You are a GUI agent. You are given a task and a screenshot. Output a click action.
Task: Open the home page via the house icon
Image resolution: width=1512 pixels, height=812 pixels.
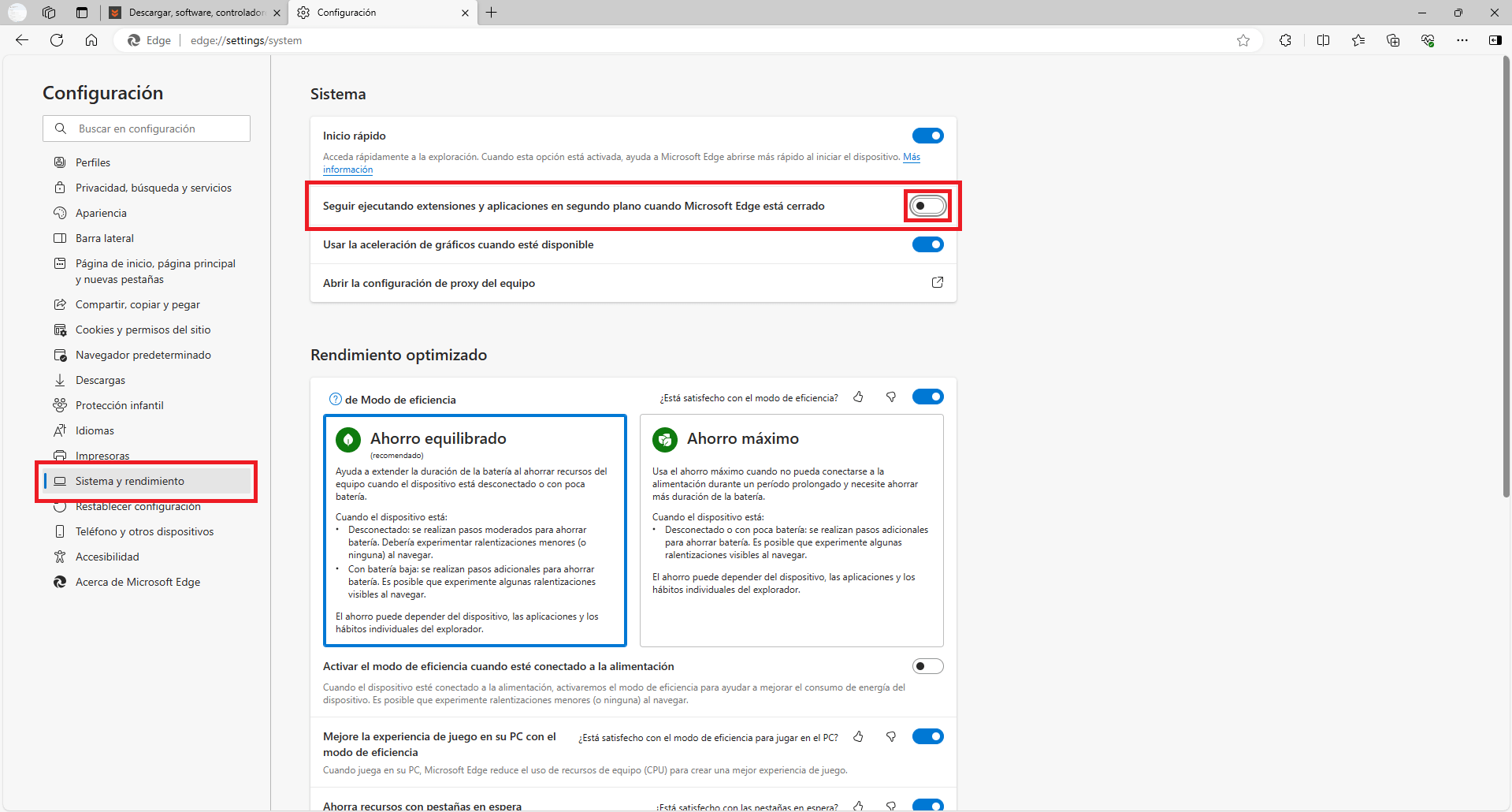[x=91, y=40]
